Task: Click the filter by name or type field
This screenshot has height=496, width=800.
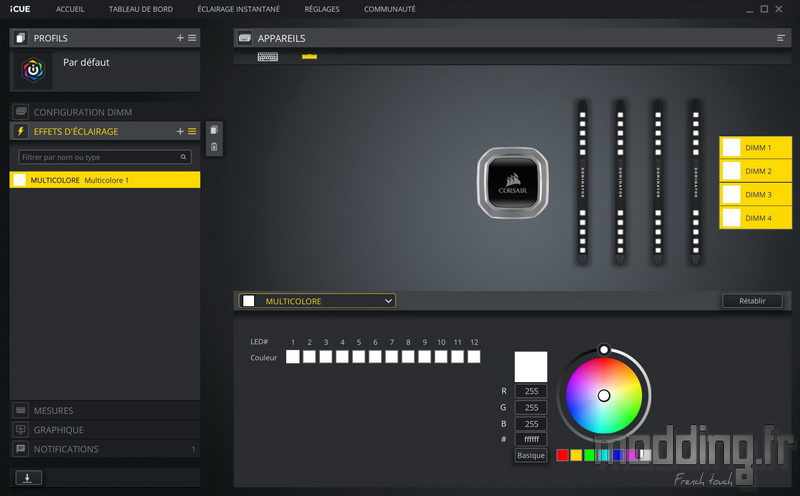Action: [x=105, y=157]
